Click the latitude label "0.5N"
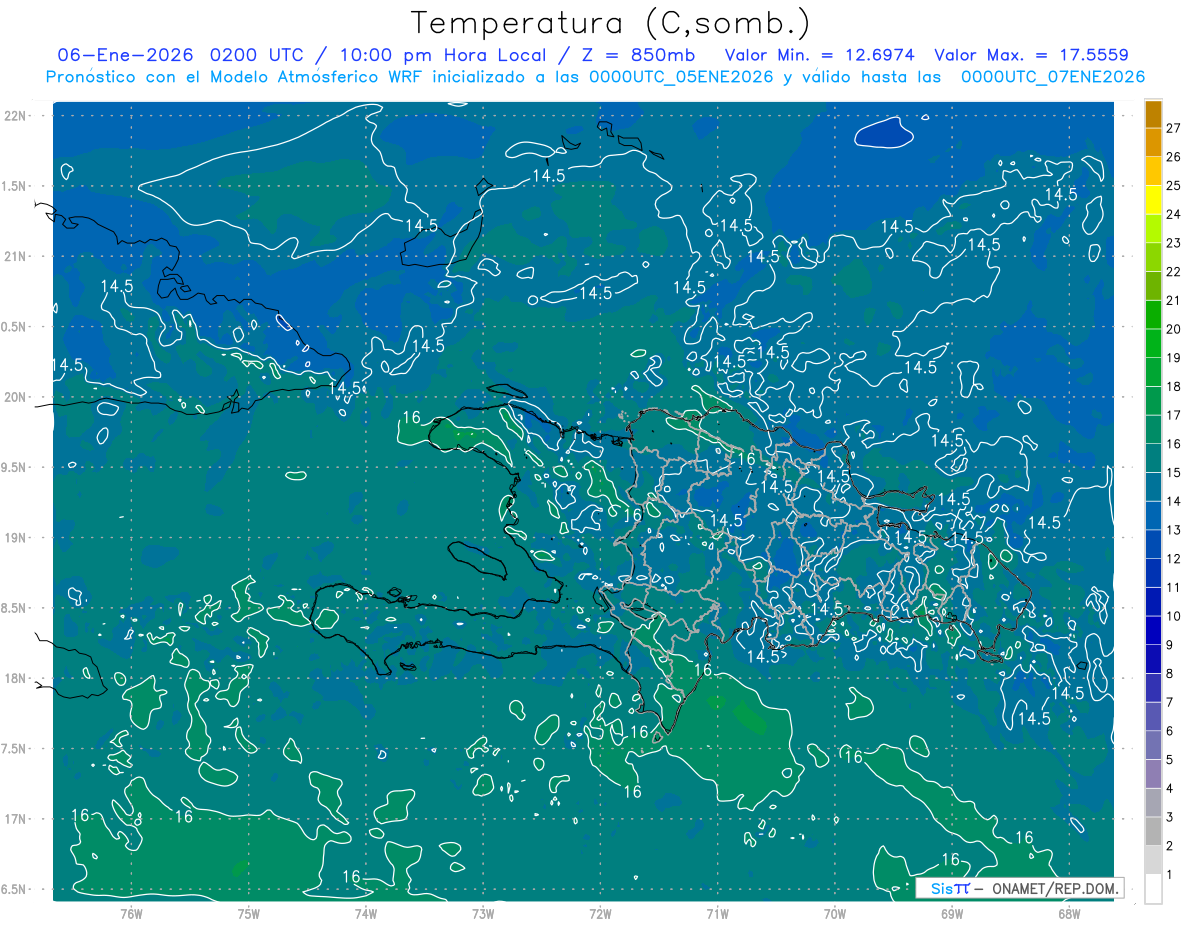 (15, 327)
